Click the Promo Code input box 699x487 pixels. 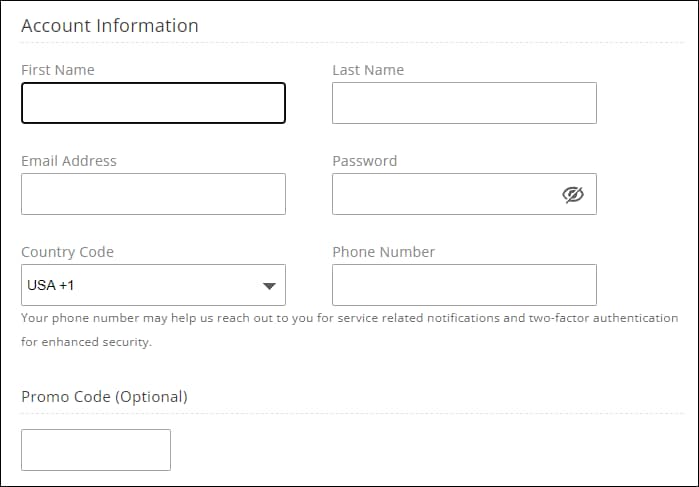coord(96,450)
